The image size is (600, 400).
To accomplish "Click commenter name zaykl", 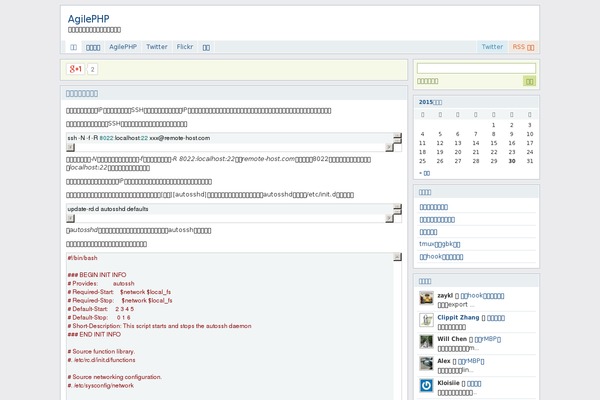I will pos(445,296).
